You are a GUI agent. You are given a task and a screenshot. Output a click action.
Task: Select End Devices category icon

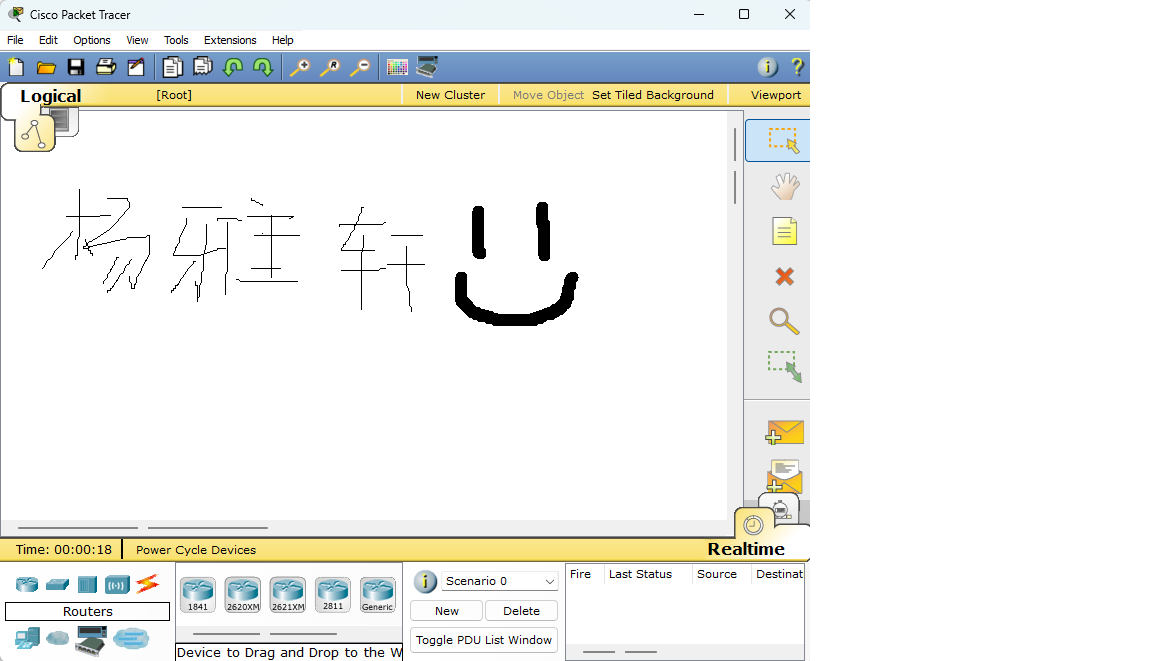[27, 638]
